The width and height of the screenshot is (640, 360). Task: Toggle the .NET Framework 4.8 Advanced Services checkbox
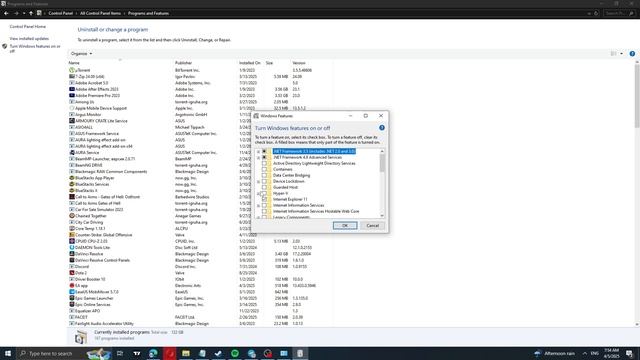click(x=264, y=157)
